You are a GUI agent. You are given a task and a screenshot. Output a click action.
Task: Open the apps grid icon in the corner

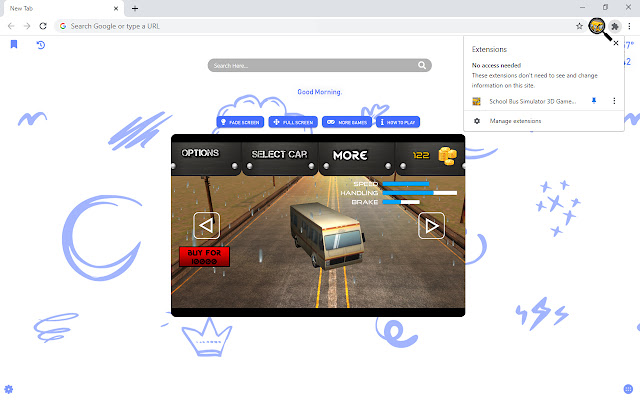pyautogui.click(x=628, y=389)
